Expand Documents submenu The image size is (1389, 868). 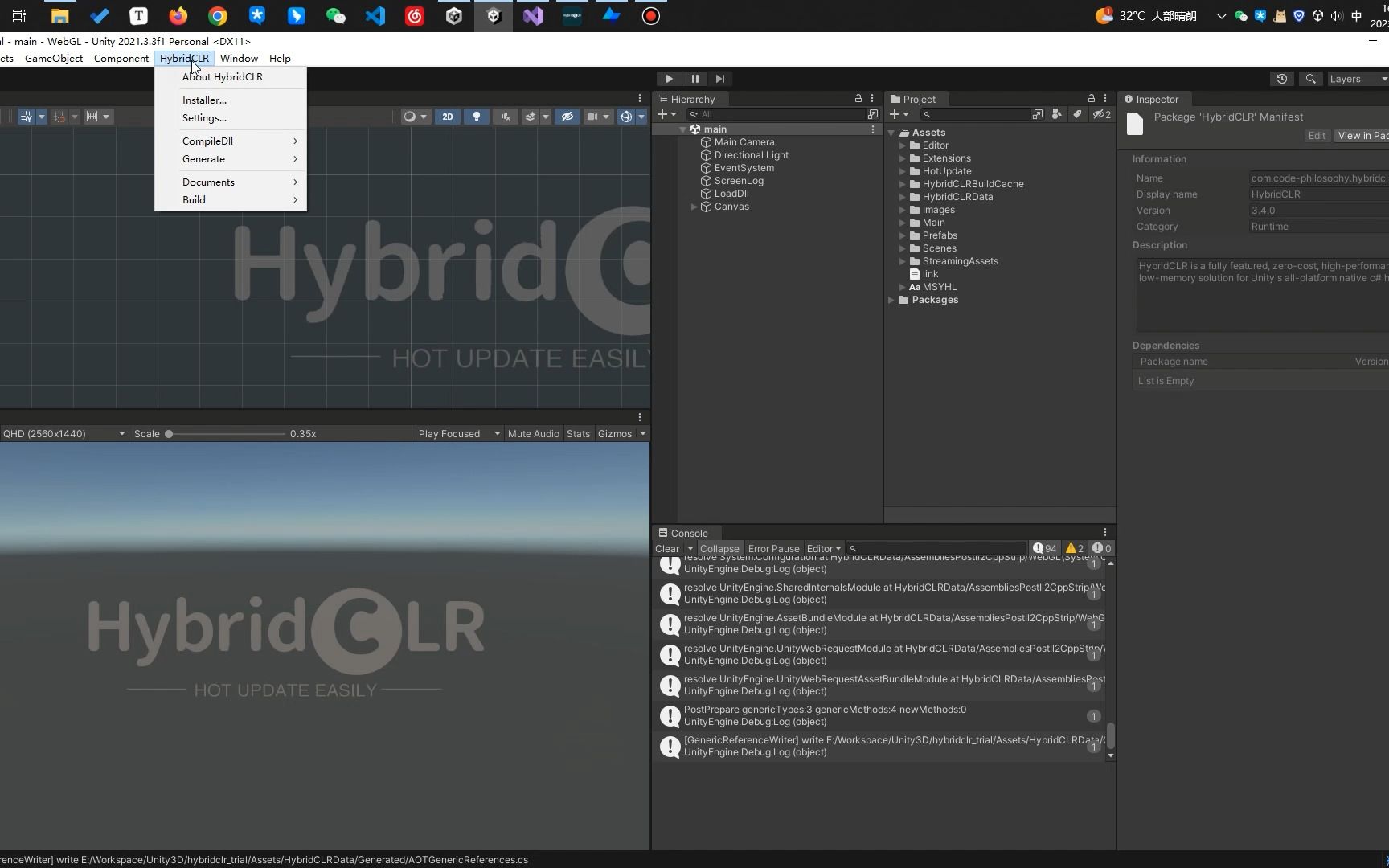pos(231,182)
